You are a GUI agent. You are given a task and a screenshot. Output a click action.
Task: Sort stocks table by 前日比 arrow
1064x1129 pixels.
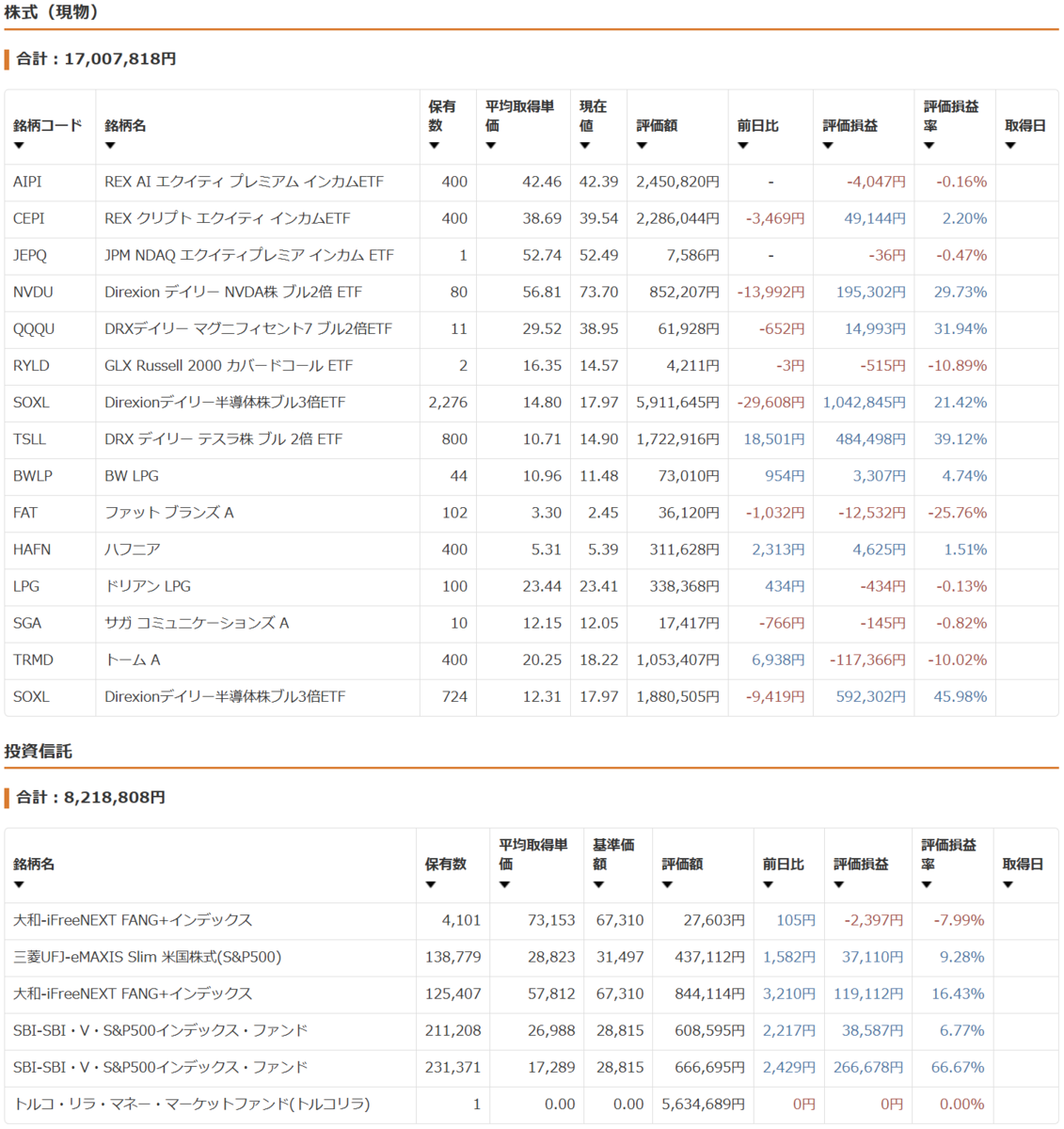(743, 146)
